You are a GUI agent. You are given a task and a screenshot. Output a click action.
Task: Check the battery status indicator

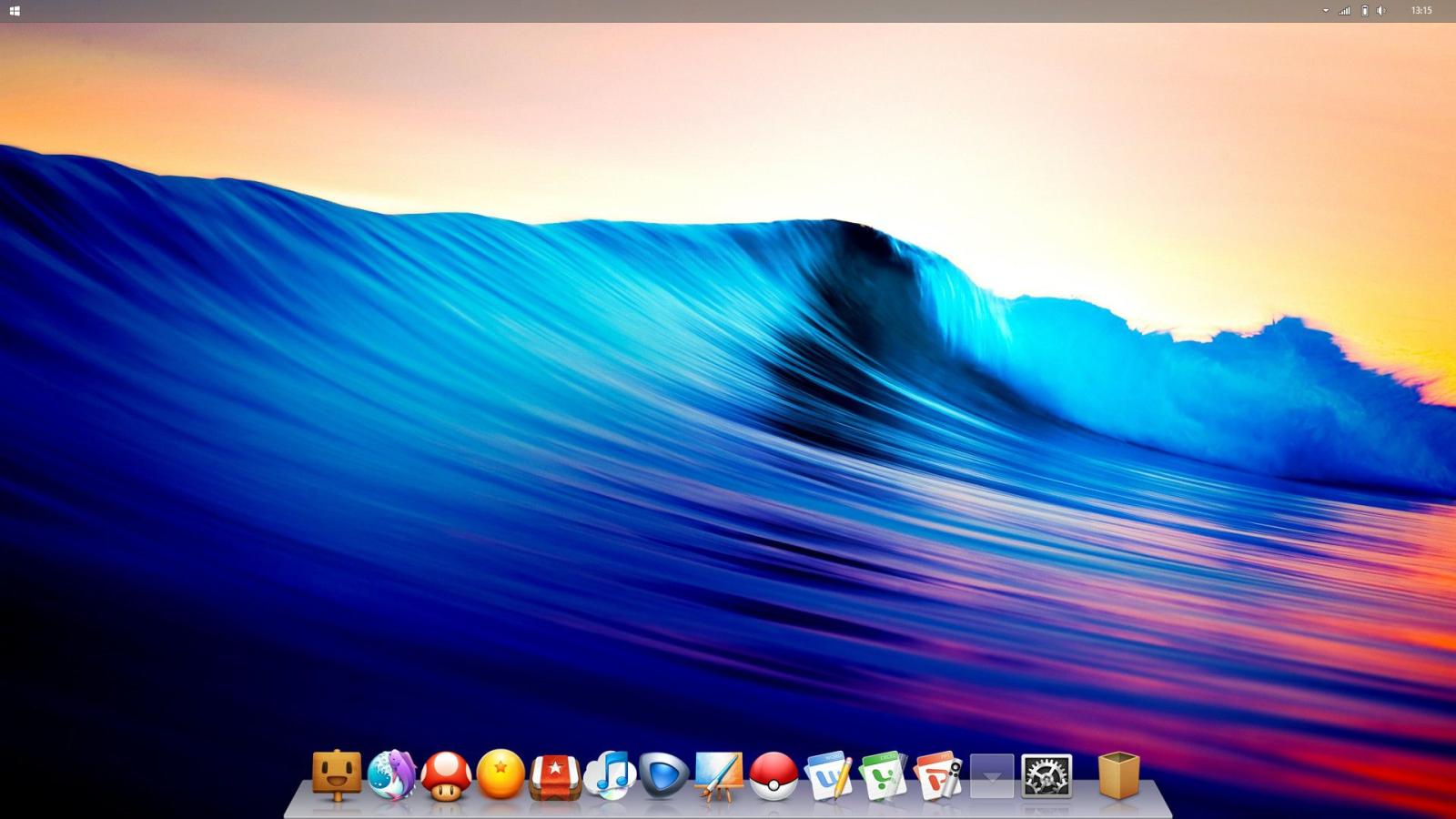click(1365, 10)
